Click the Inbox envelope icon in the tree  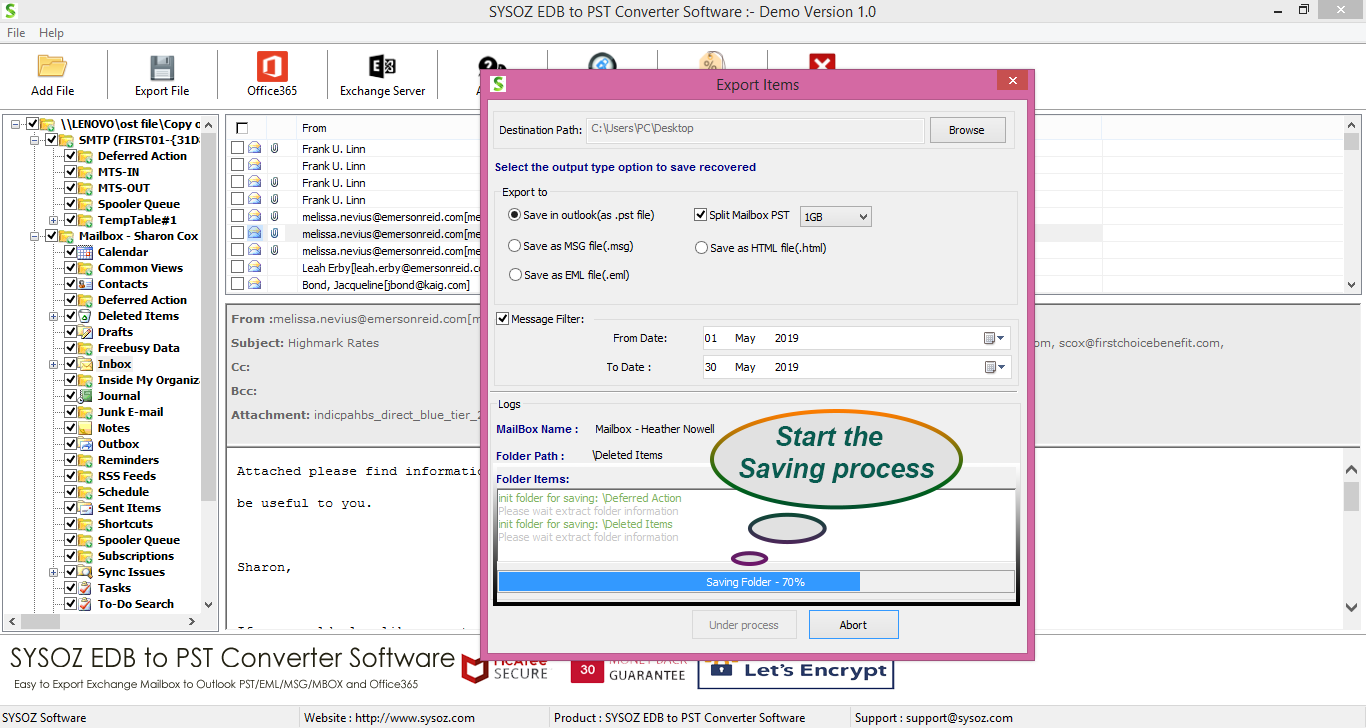pos(86,364)
